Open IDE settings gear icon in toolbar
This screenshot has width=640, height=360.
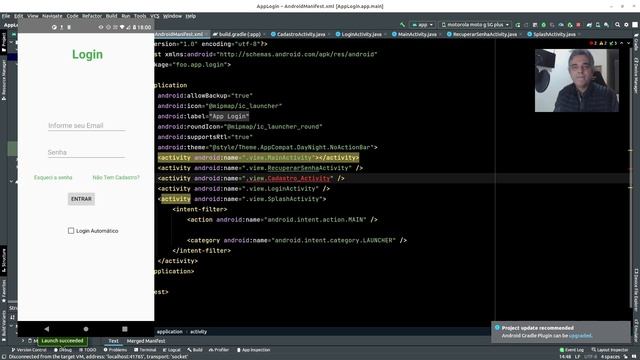click(626, 25)
